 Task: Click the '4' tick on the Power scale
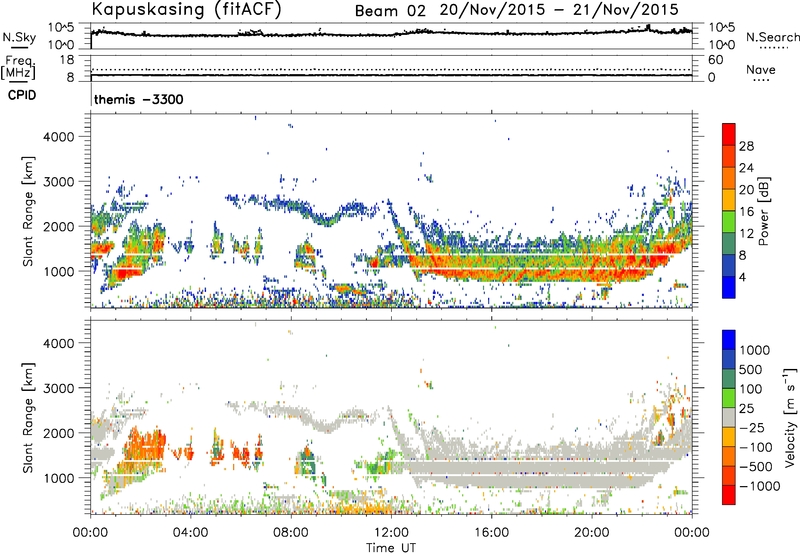point(742,277)
